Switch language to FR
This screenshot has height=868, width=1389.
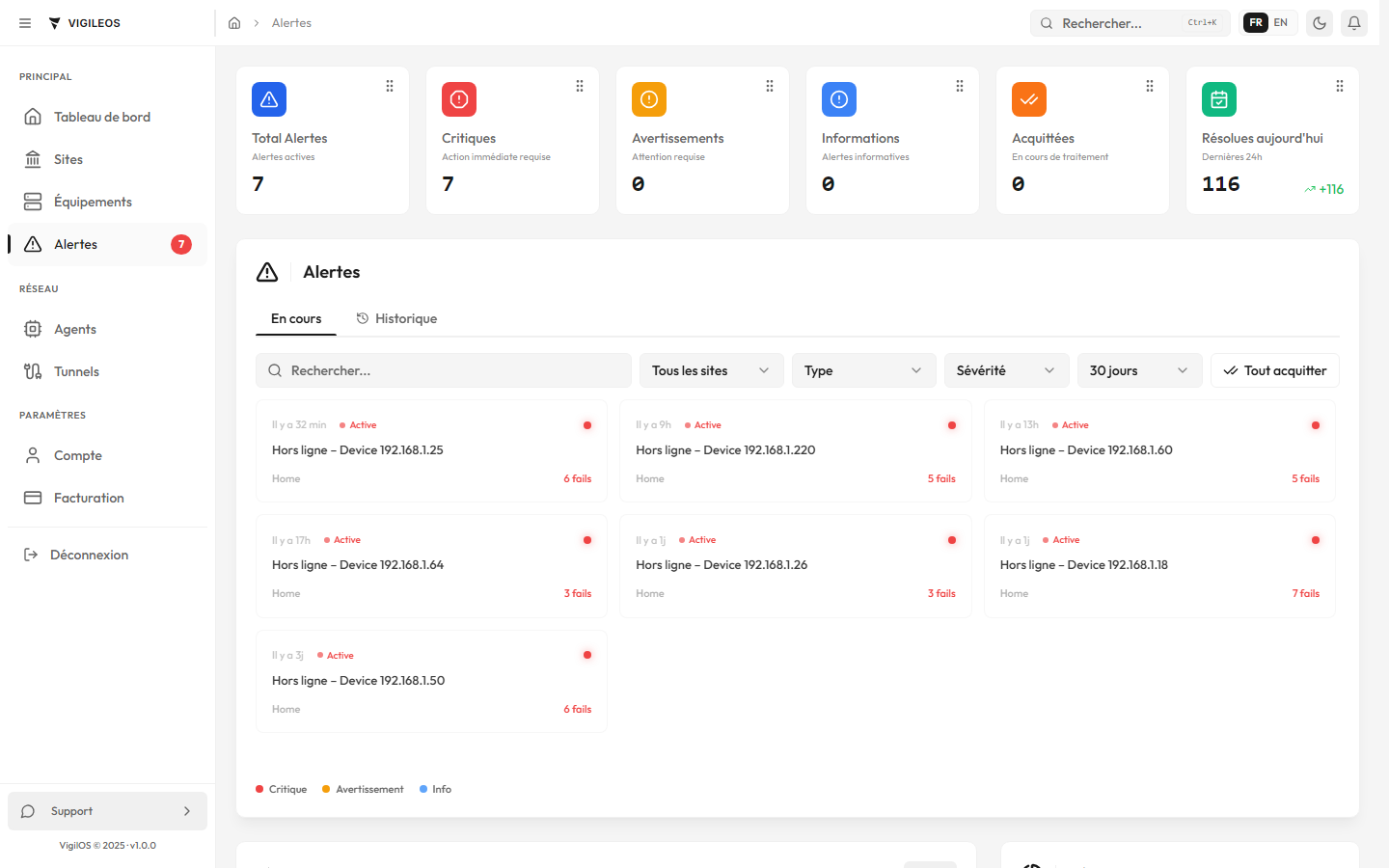pos(1256,22)
